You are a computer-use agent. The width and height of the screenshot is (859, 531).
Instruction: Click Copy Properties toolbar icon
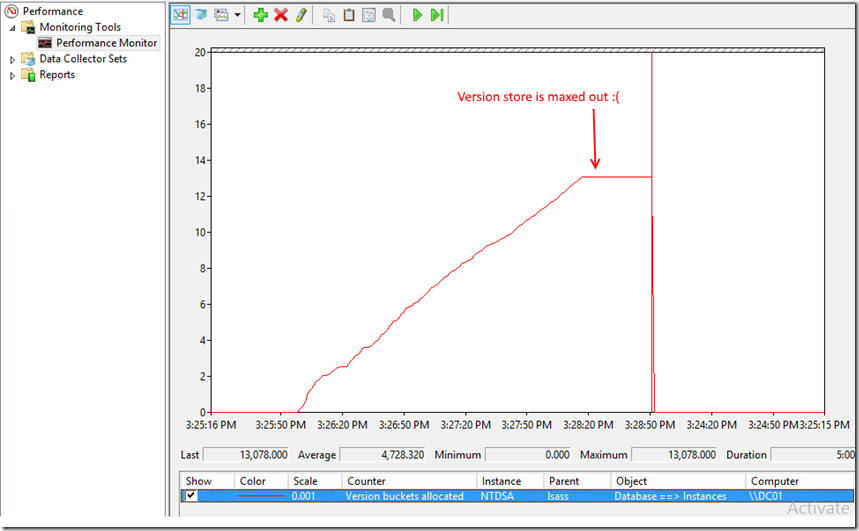click(x=329, y=15)
